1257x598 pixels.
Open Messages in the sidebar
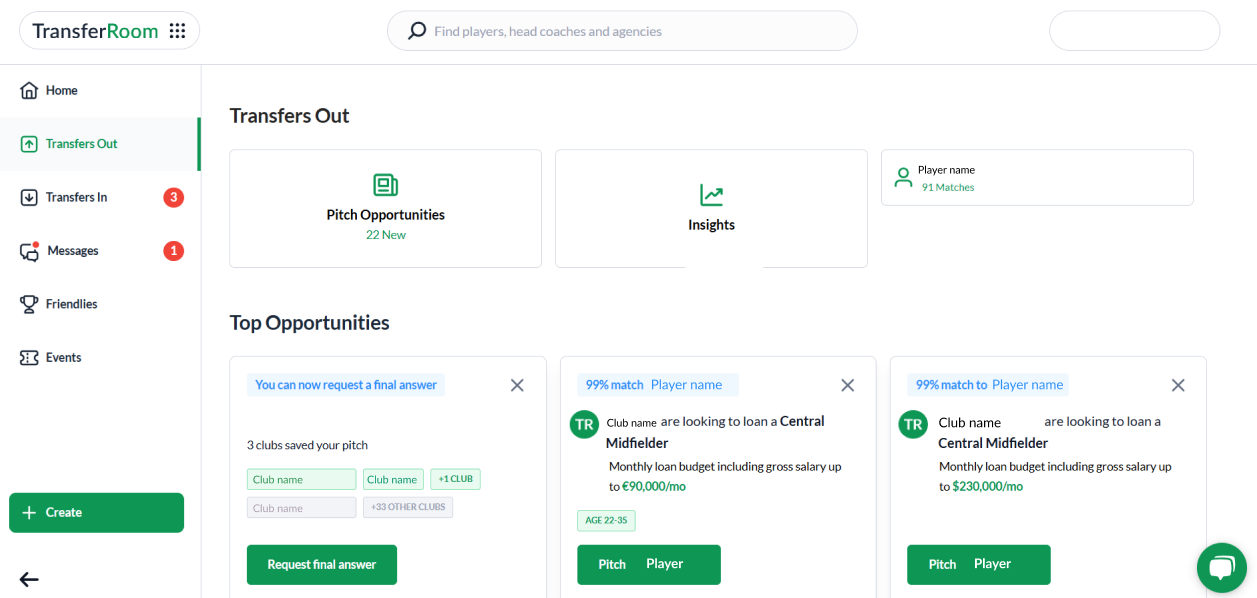(x=72, y=251)
